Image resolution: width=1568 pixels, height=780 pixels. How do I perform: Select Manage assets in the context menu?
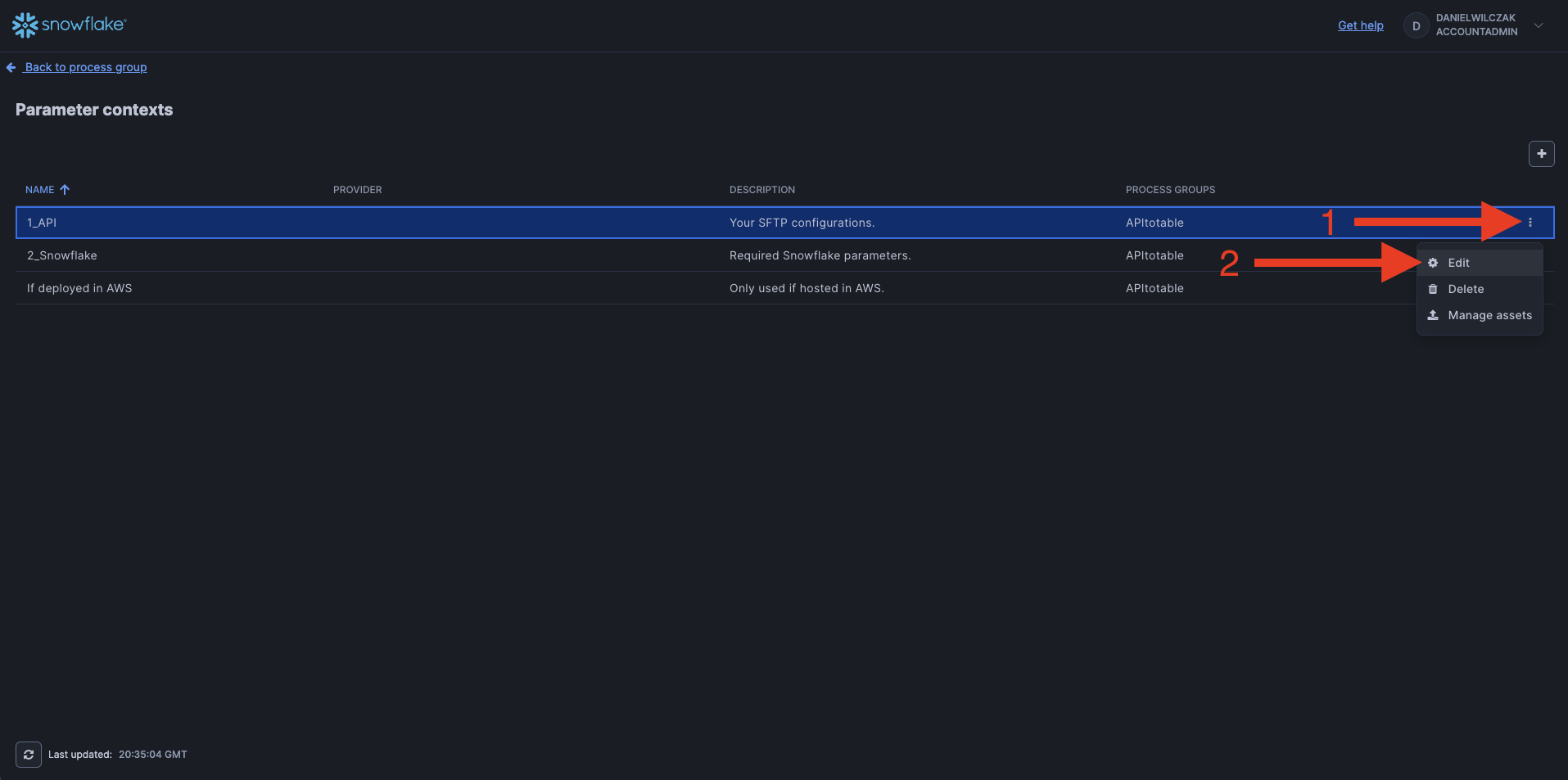click(1489, 315)
